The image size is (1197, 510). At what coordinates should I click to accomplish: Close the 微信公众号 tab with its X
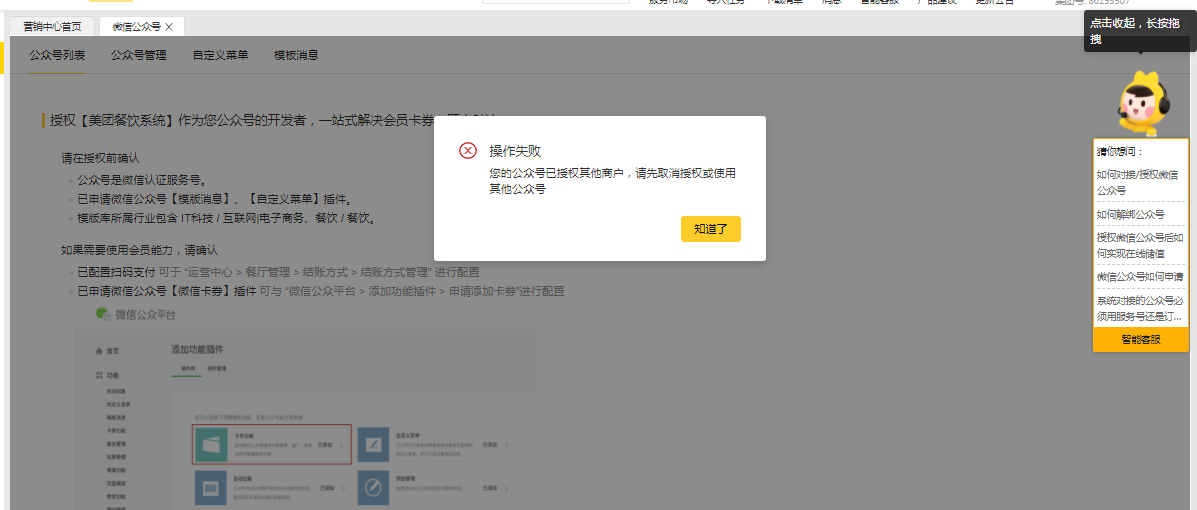click(169, 27)
